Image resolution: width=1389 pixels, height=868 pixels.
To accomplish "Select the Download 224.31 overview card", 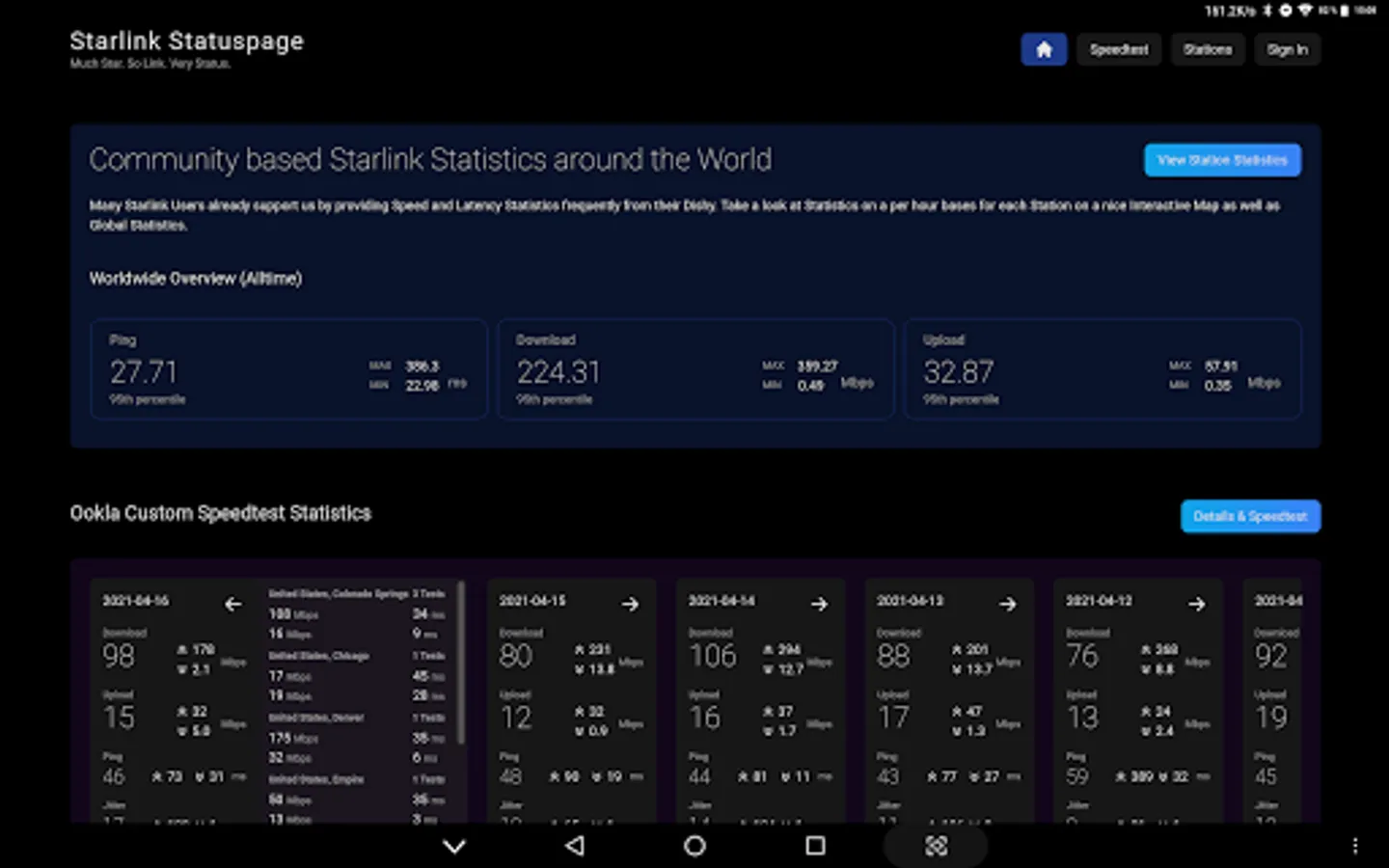I will tap(695, 369).
